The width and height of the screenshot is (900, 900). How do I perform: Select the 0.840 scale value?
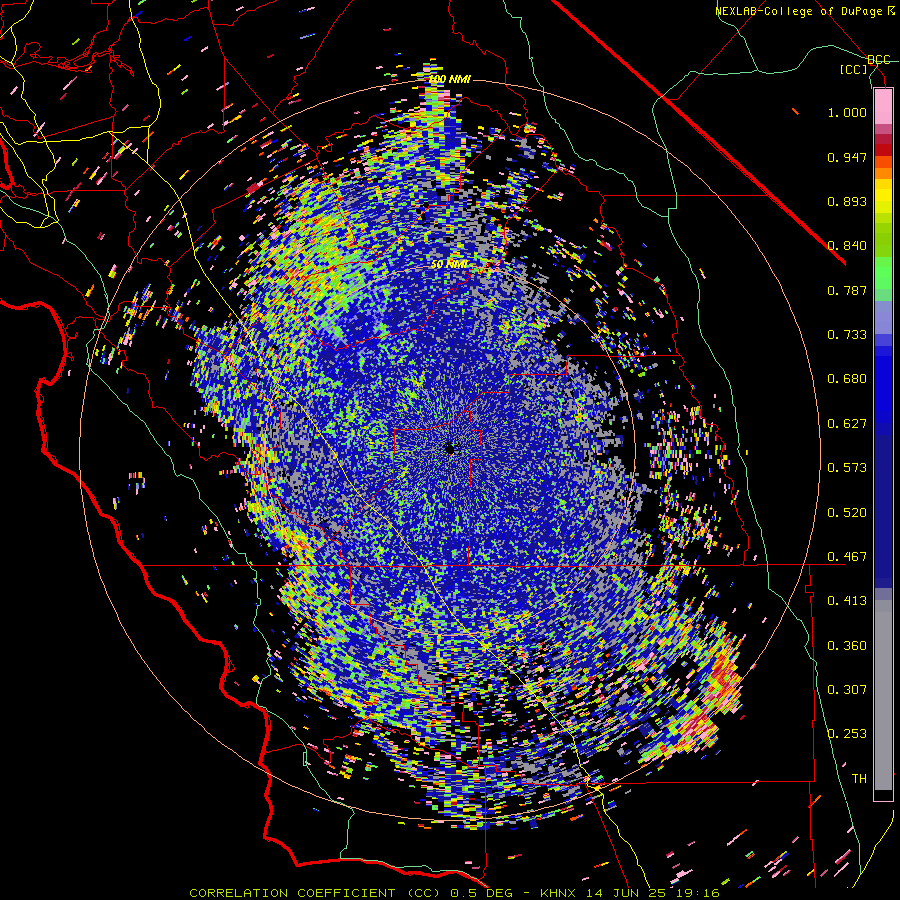pyautogui.click(x=847, y=246)
